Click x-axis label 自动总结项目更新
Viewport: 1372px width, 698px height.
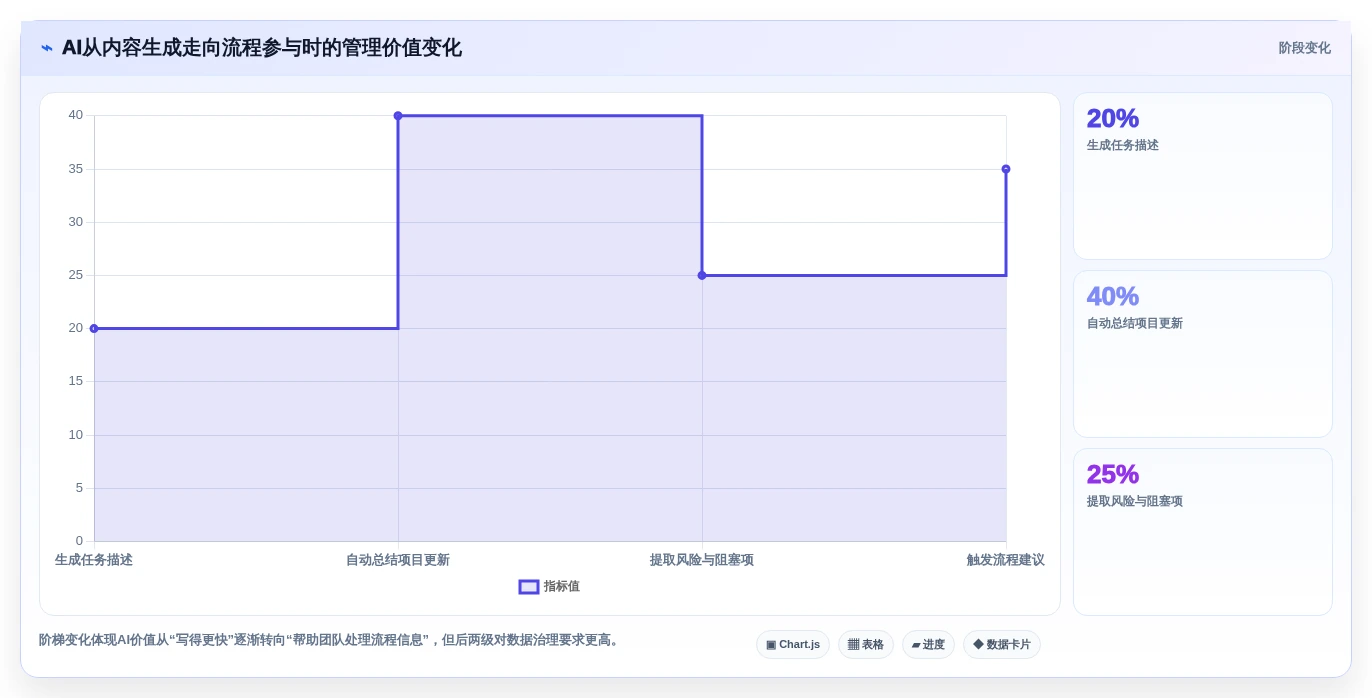tap(398, 560)
